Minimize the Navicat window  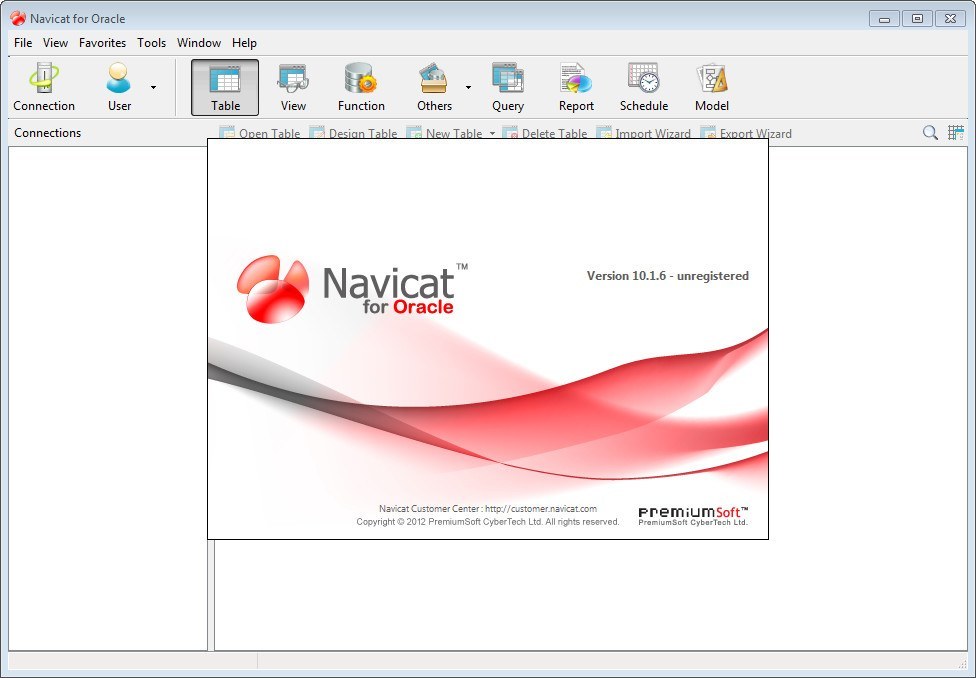click(x=884, y=19)
